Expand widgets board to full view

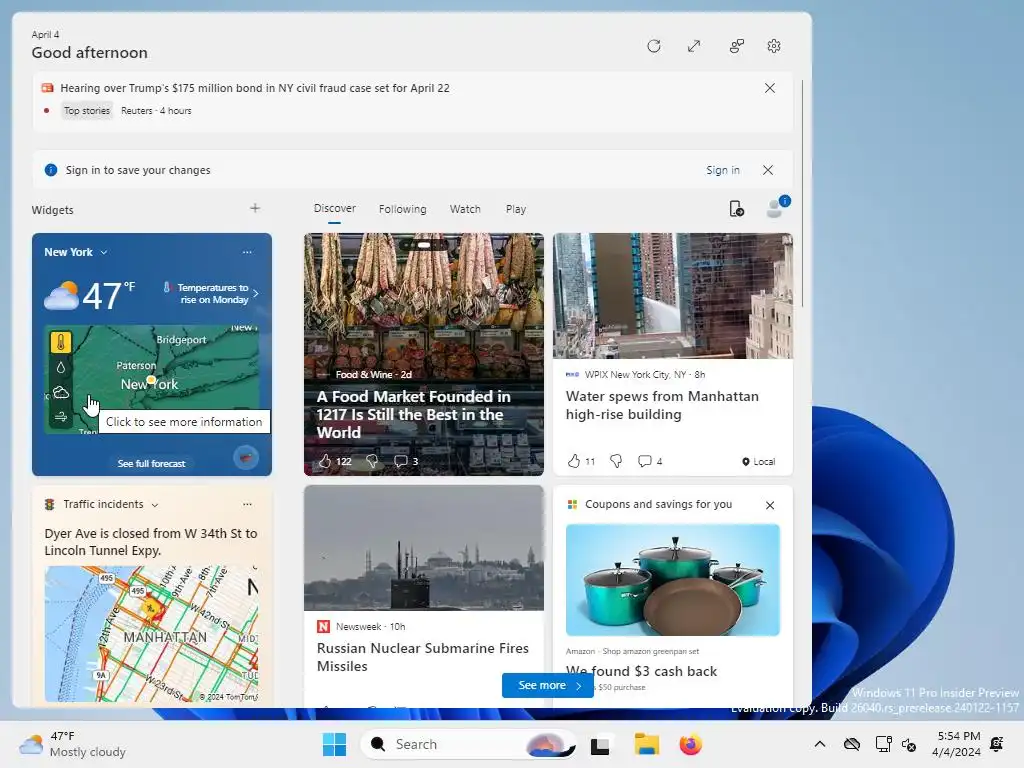click(x=694, y=46)
